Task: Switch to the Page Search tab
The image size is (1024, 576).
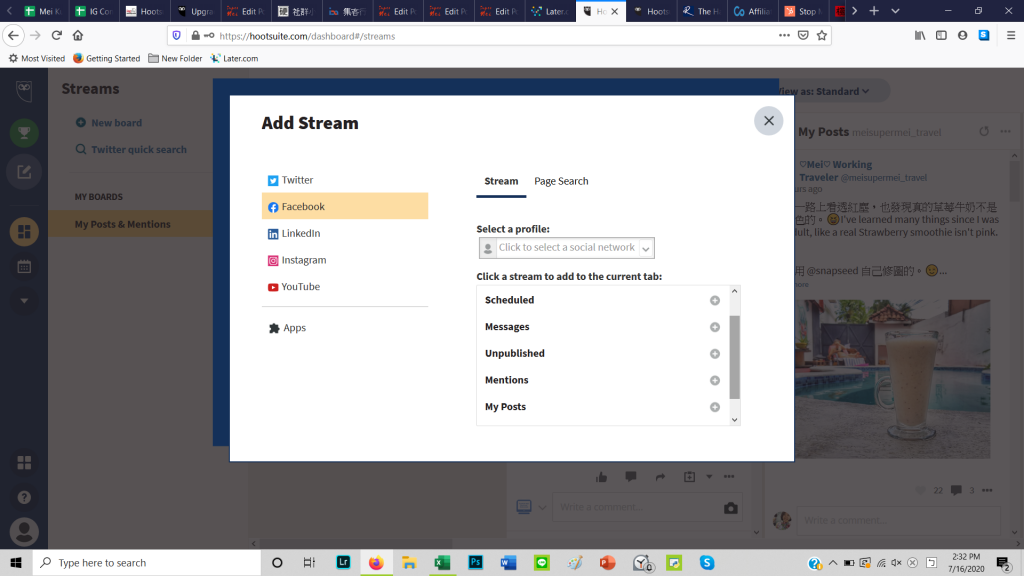Action: pos(561,181)
